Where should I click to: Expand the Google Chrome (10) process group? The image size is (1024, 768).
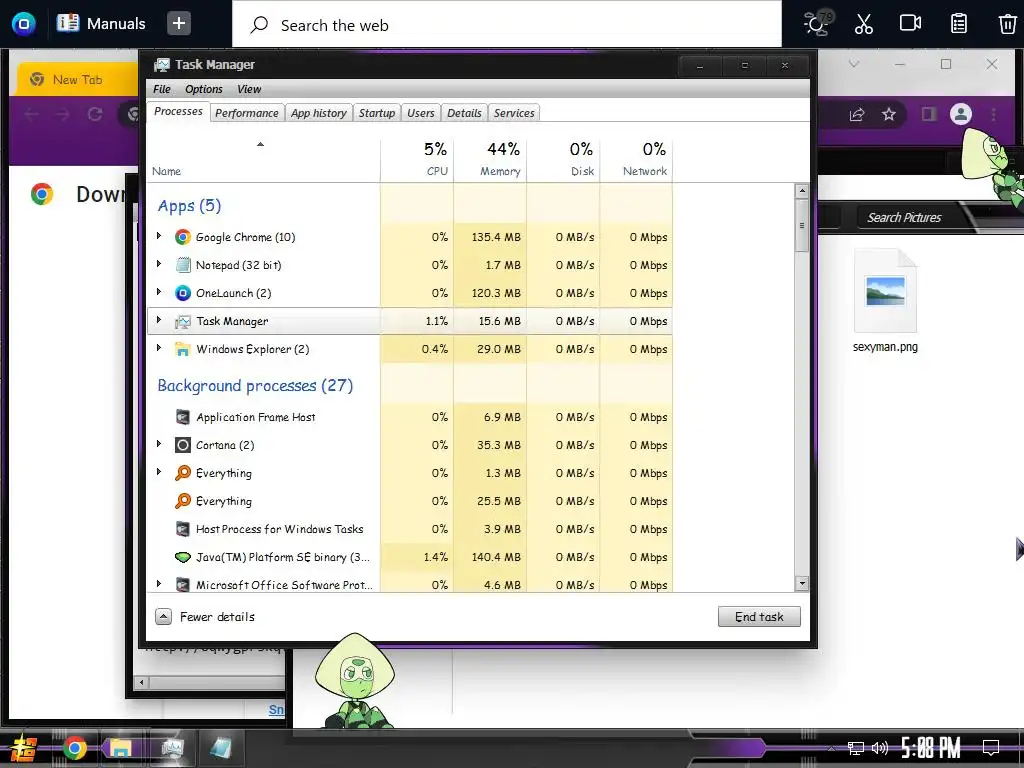159,236
